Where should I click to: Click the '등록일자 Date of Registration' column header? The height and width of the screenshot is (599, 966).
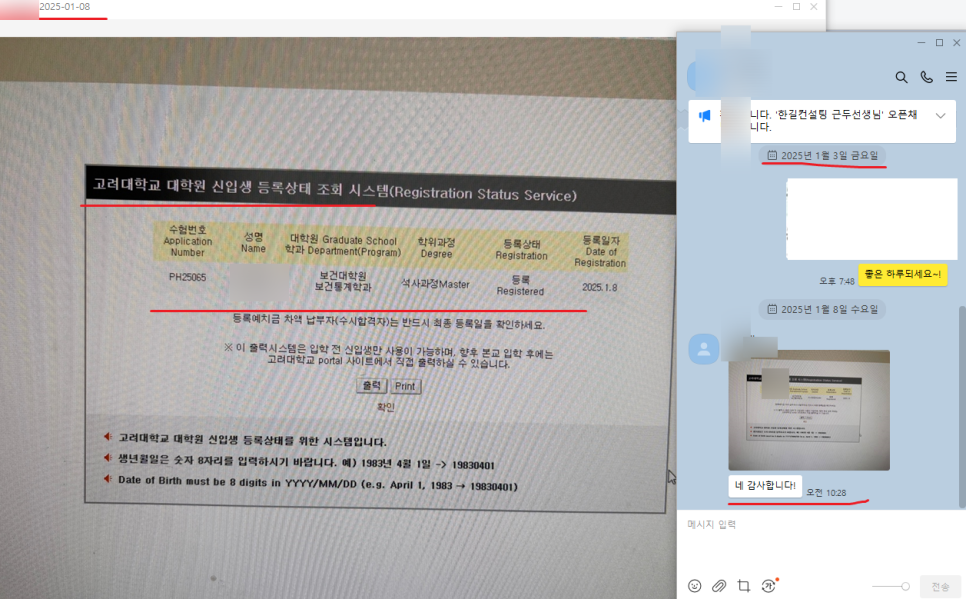coord(600,251)
